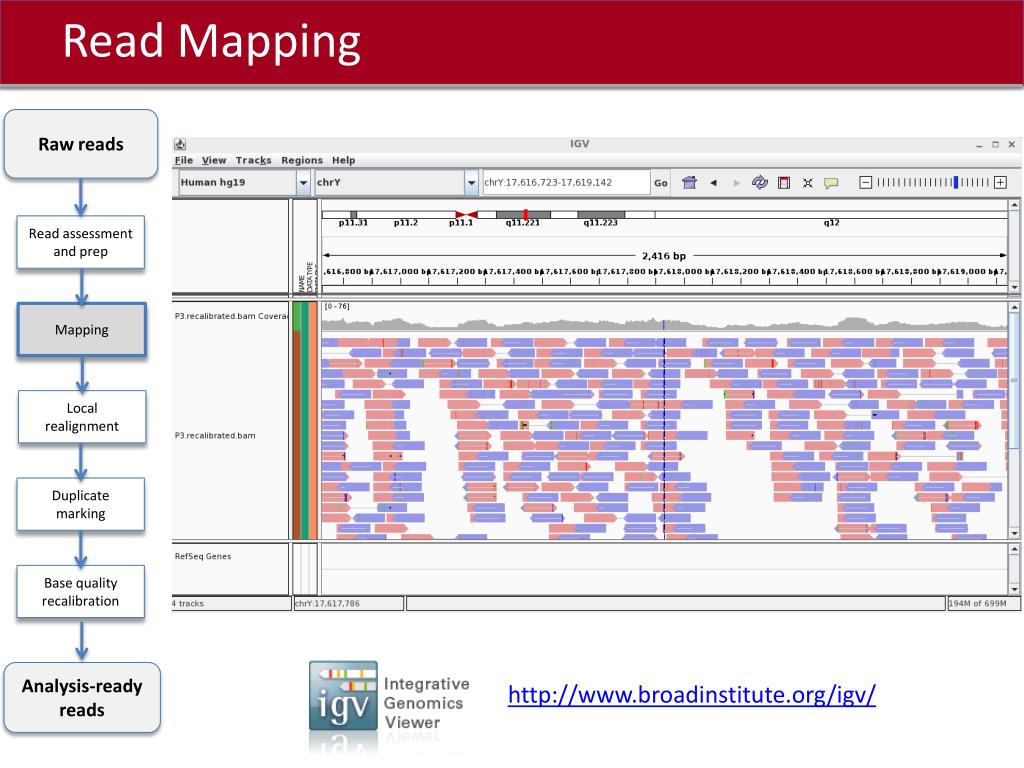Define a region of interest icon
Image resolution: width=1024 pixels, height=768 pixels.
point(784,183)
